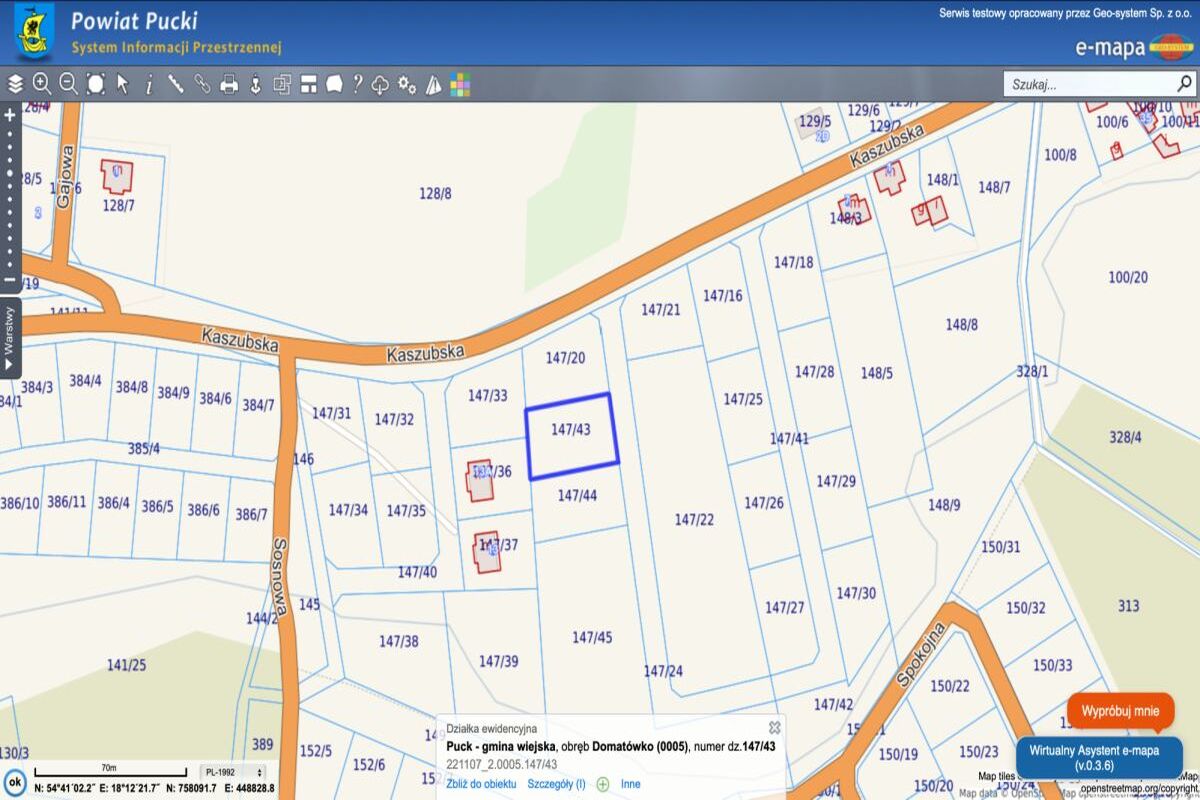This screenshot has height=800, width=1200.
Task: Open the settings gears icon
Action: [x=407, y=84]
